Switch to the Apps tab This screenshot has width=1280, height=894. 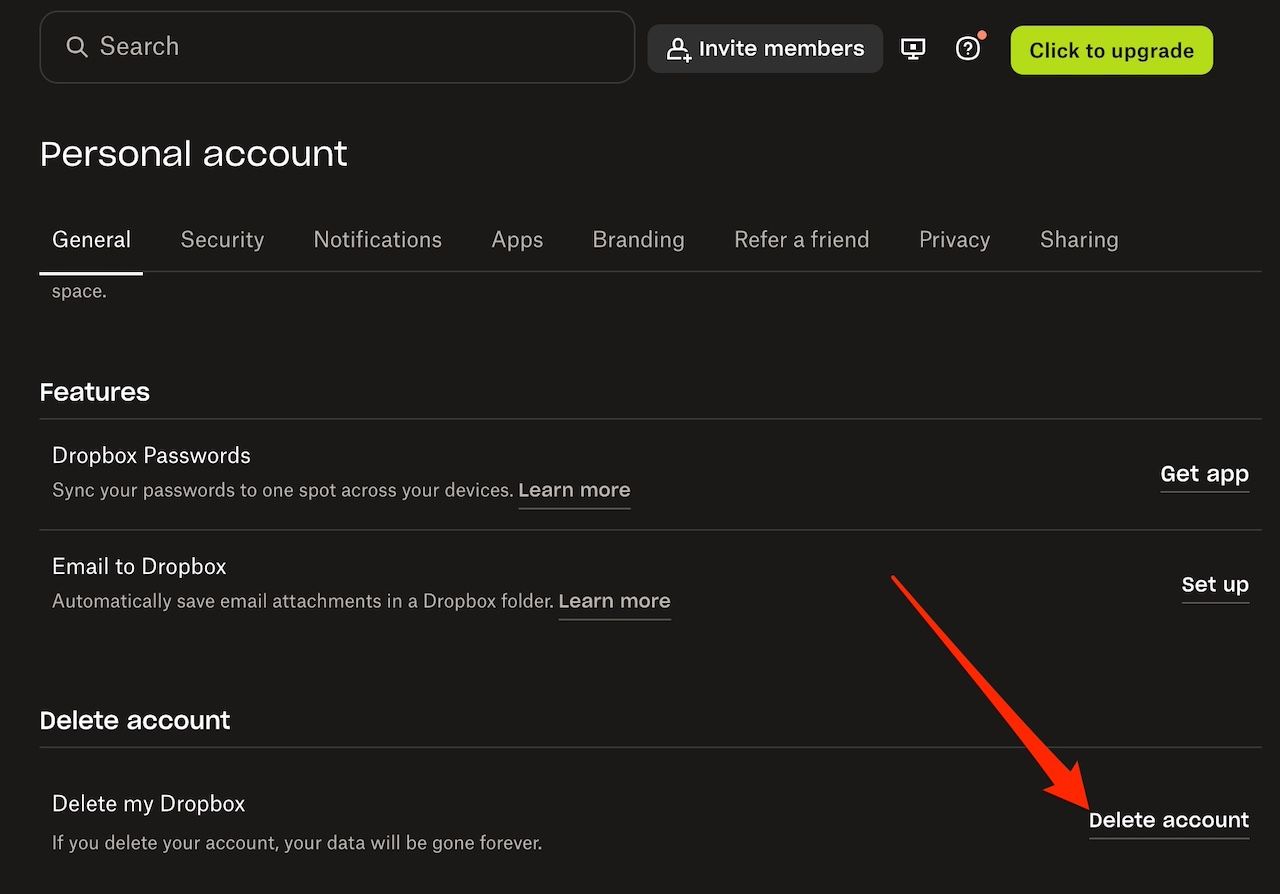(517, 240)
